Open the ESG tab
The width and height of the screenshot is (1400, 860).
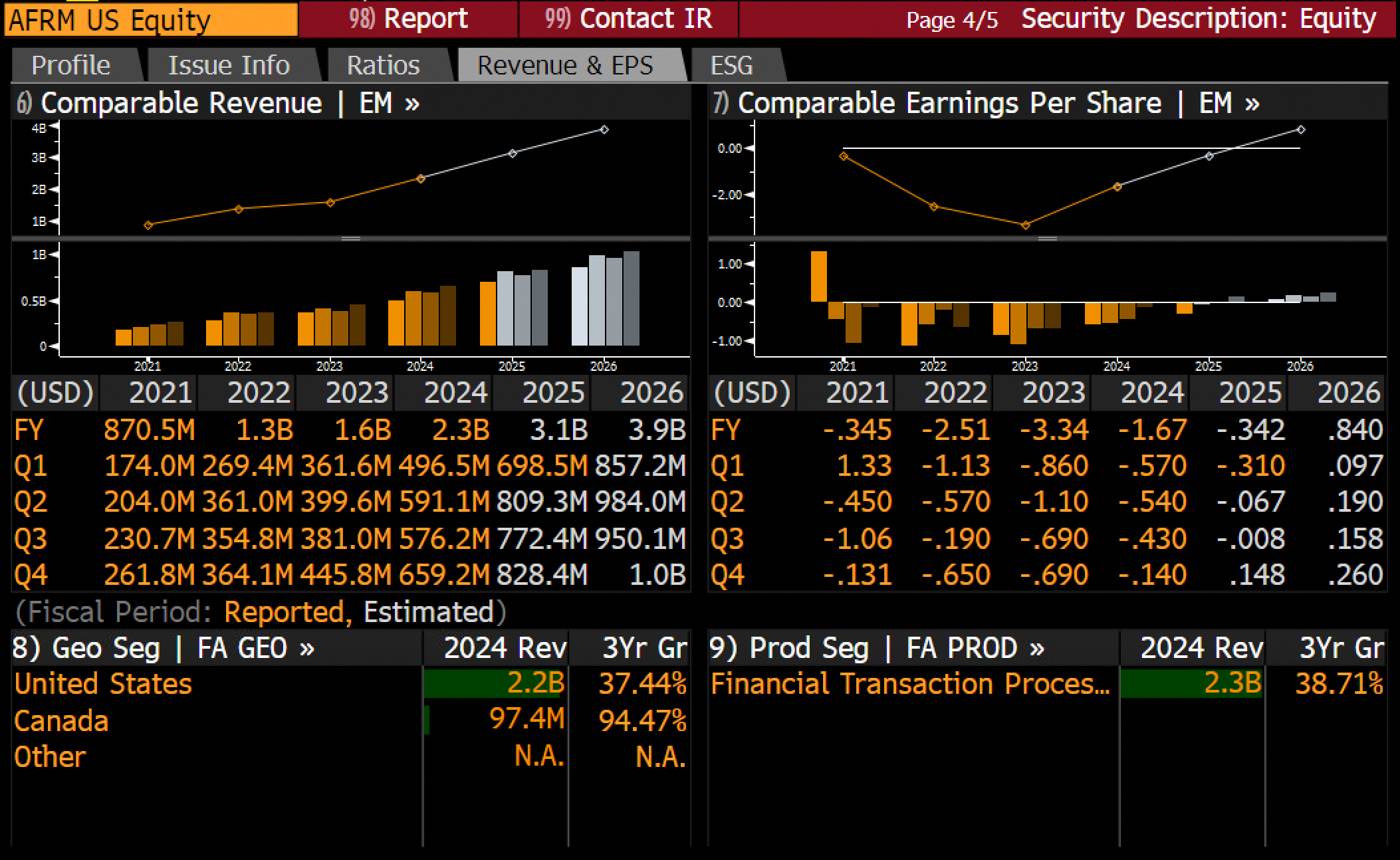(732, 65)
